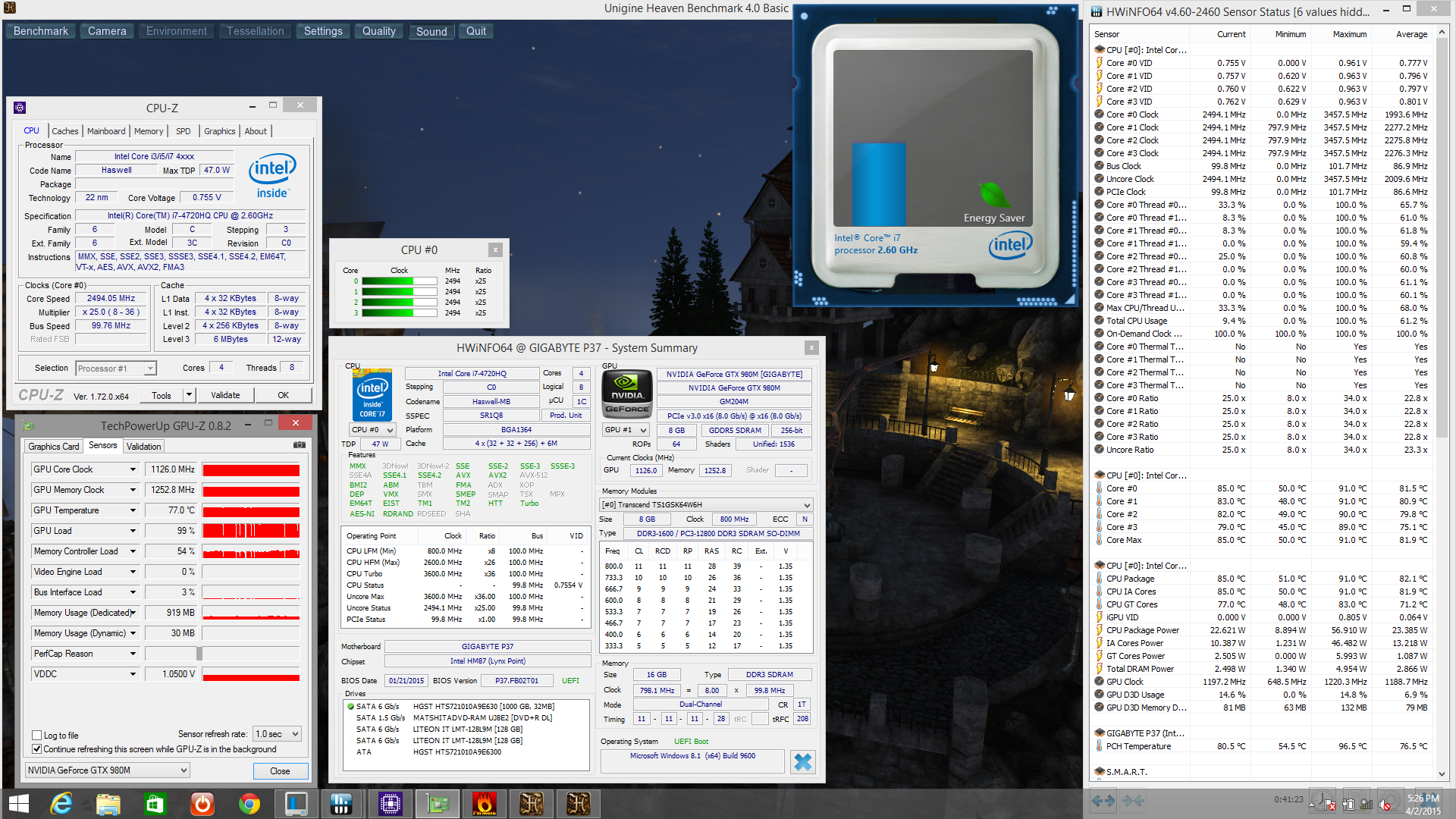Click the expand columns arrows icon in HWiNFO

[x=1103, y=800]
